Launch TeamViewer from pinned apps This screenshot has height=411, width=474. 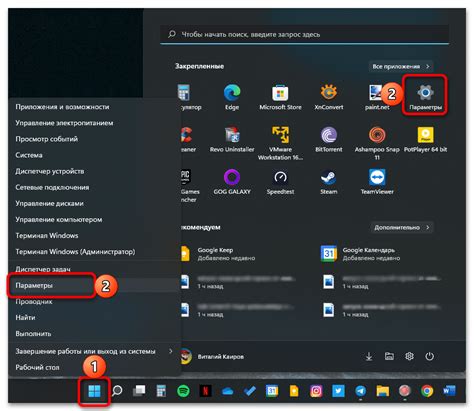pos(377,181)
